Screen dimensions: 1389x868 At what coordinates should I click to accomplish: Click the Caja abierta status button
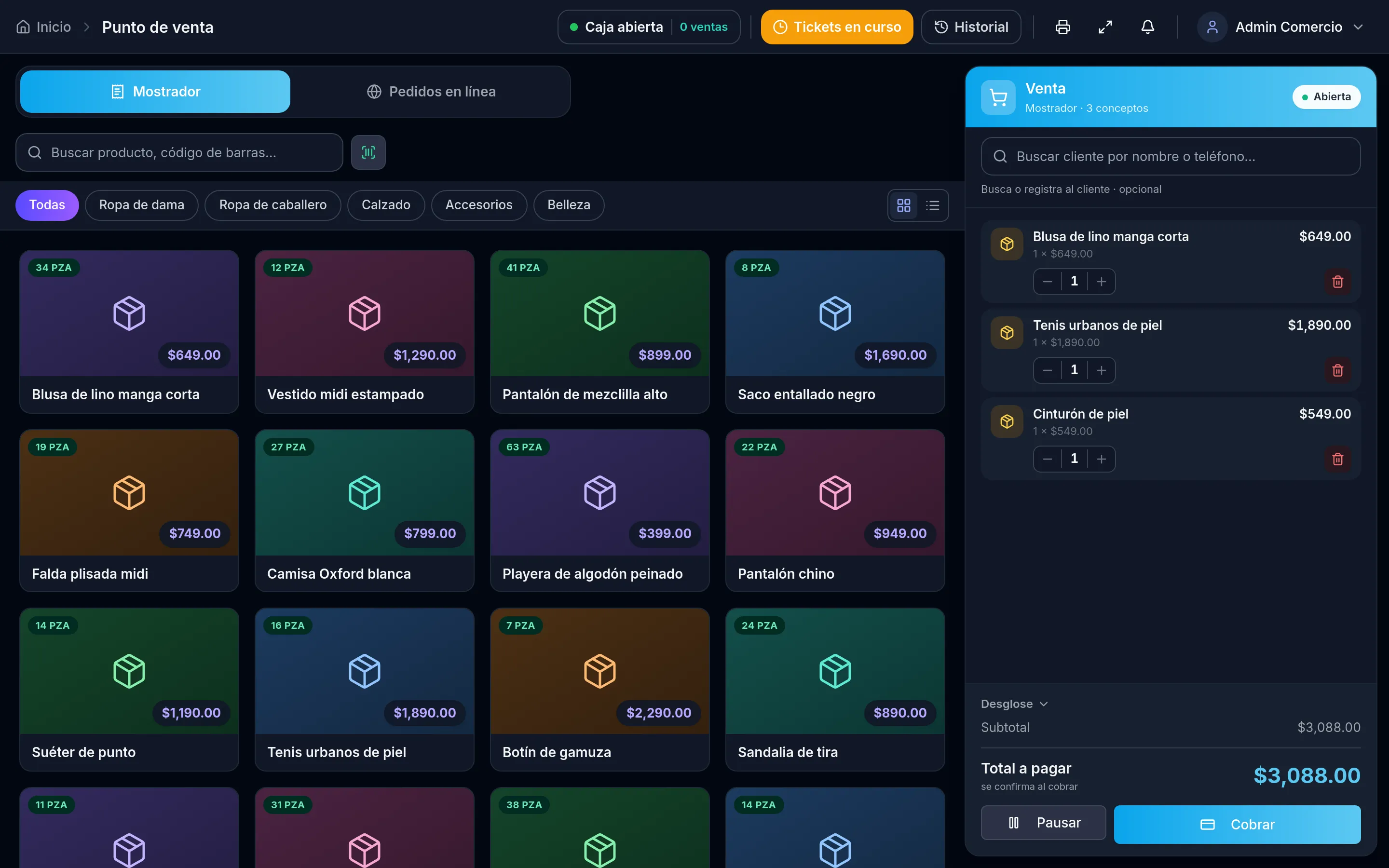tap(649, 27)
